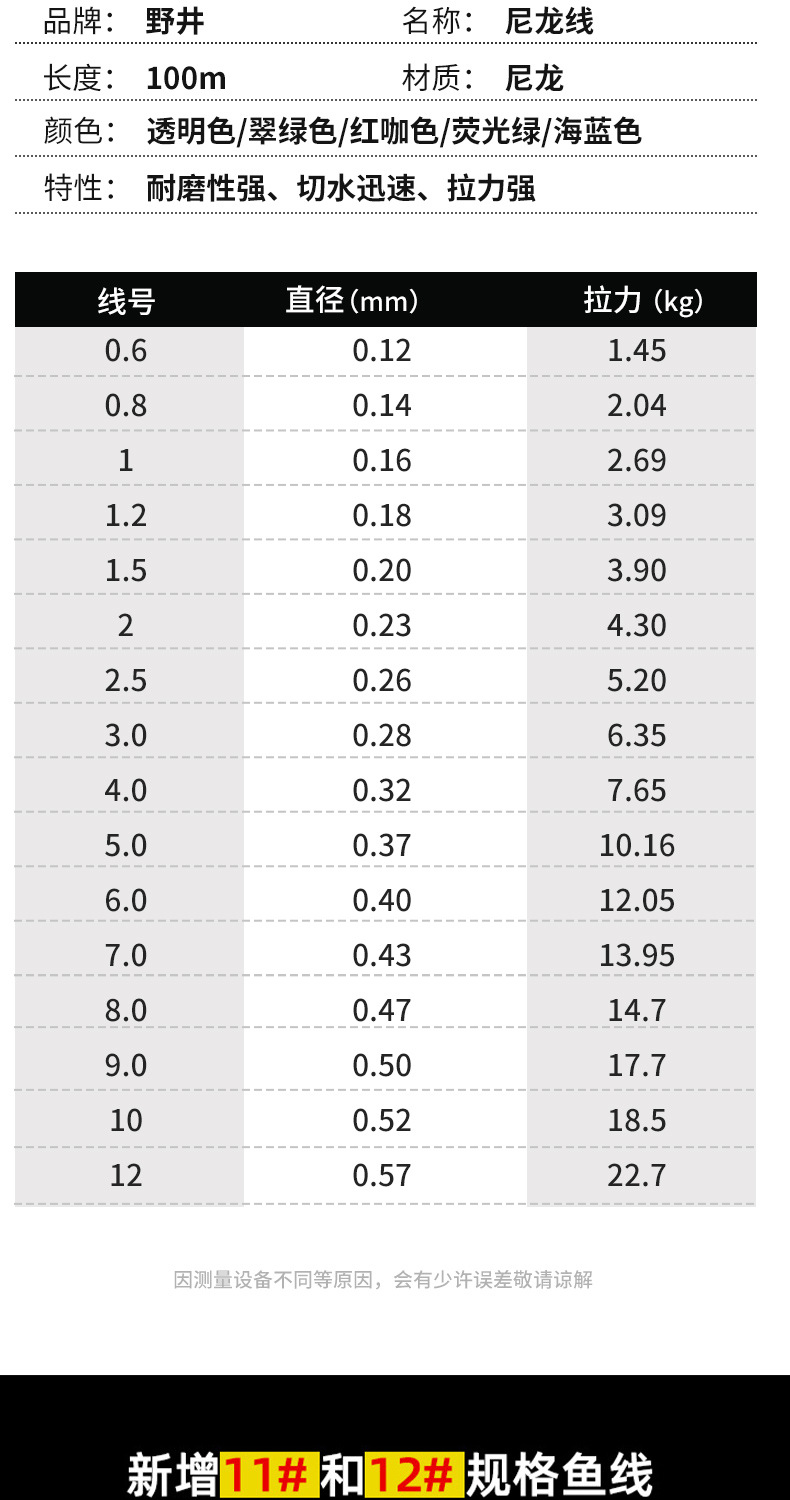The height and width of the screenshot is (1500, 790).
Task: Click the 线号 column header
Action: click(126, 300)
